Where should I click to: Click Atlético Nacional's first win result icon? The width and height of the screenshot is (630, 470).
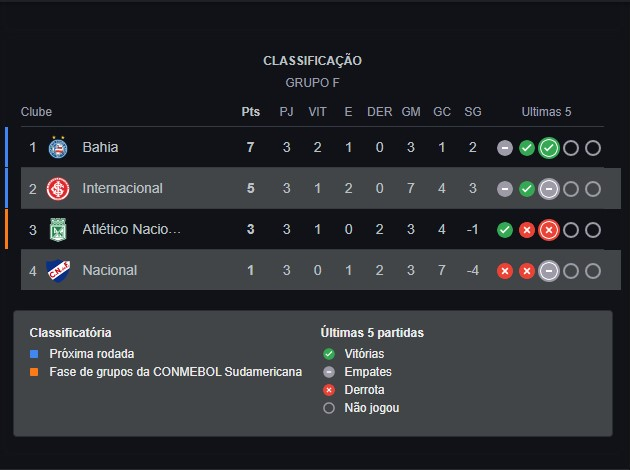tap(505, 230)
